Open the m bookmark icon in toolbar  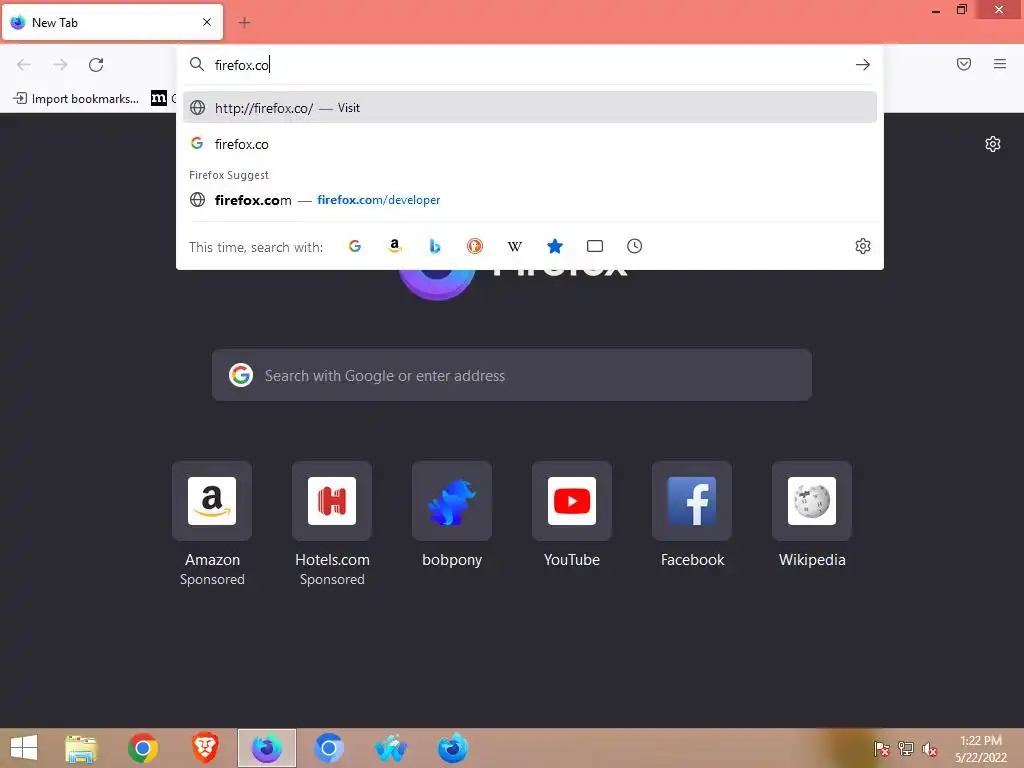(159, 98)
